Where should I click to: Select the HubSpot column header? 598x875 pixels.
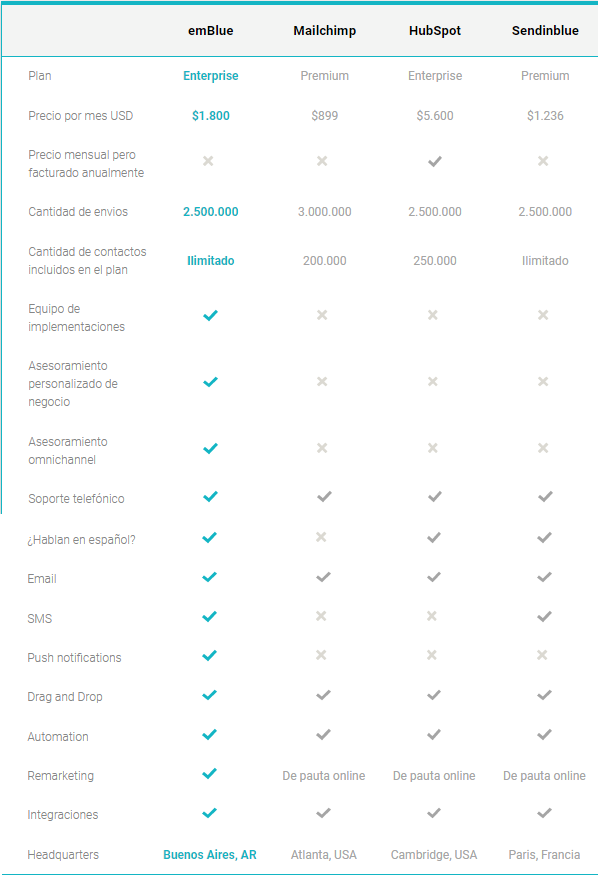(x=435, y=31)
